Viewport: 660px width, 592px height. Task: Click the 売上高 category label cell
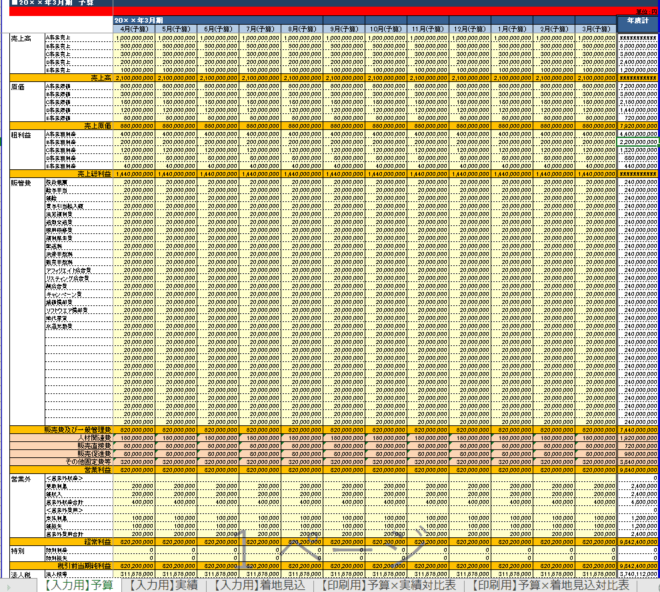point(20,37)
